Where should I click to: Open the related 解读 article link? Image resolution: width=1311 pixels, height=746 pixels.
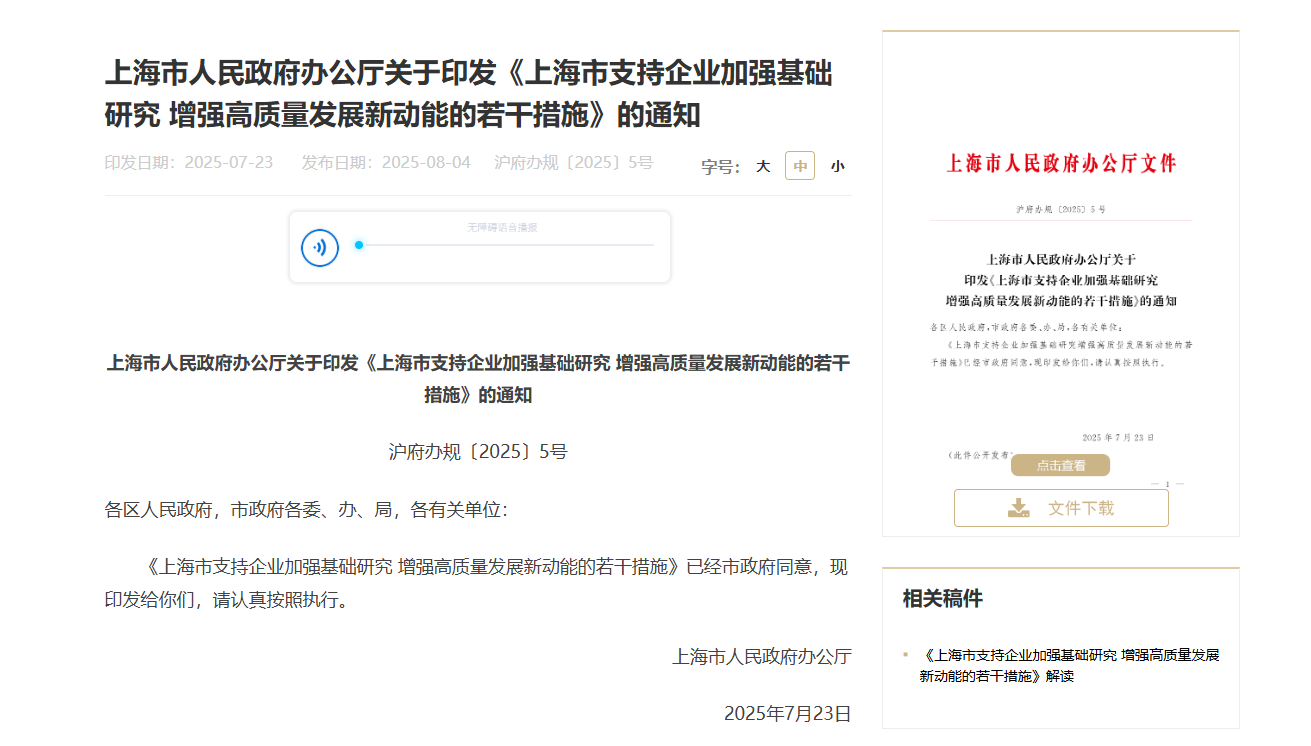[1069, 665]
